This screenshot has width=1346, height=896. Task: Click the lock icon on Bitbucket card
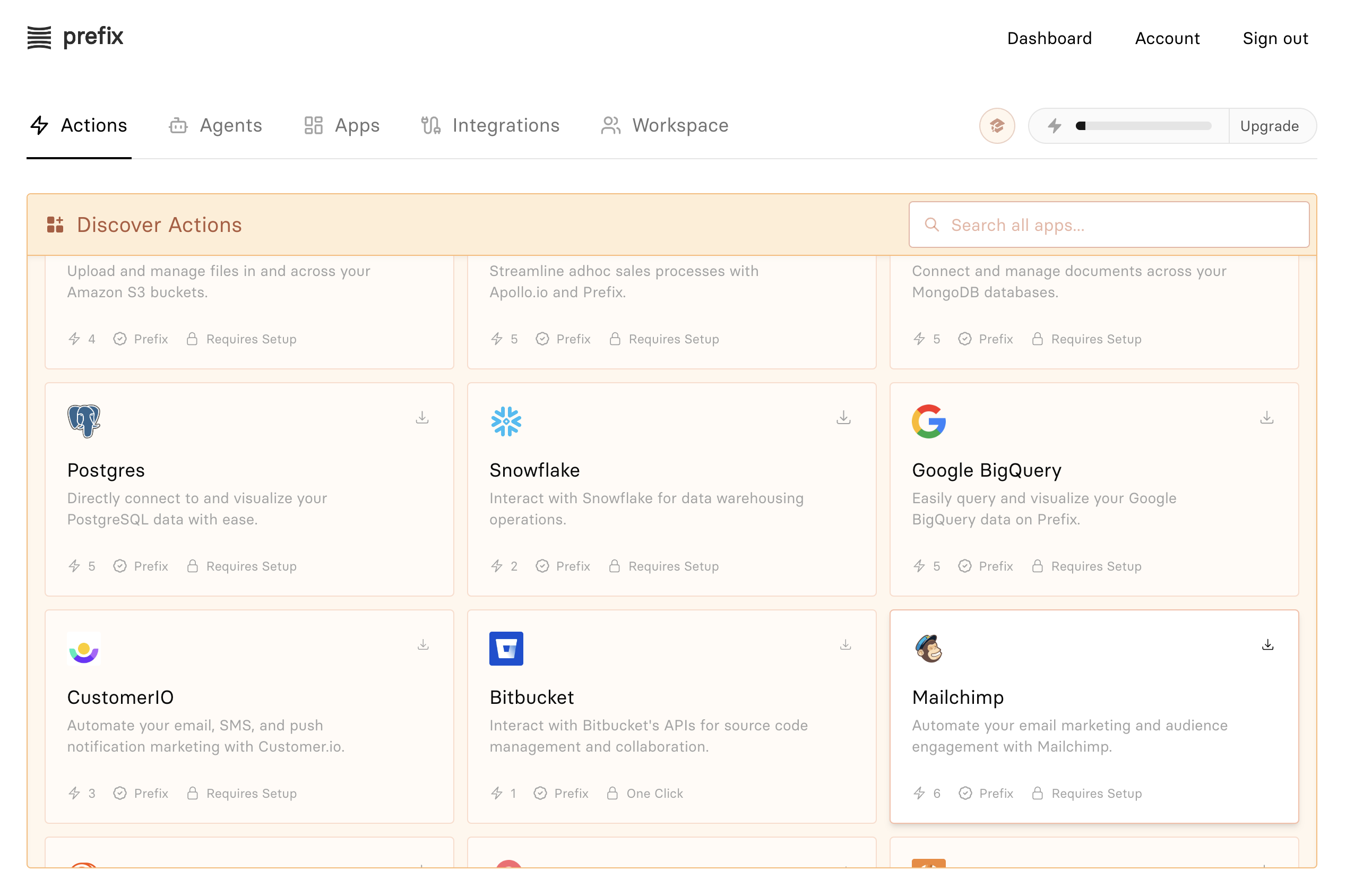(x=612, y=793)
